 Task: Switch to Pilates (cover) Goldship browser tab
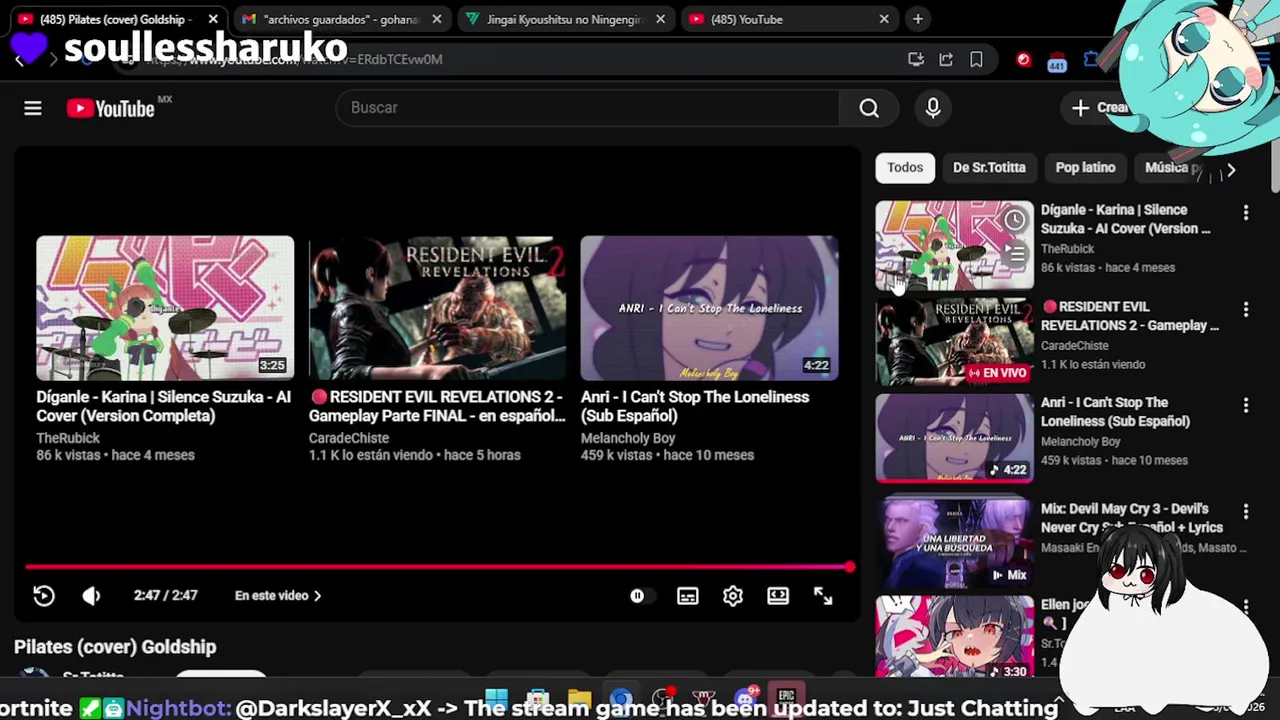[x=115, y=19]
